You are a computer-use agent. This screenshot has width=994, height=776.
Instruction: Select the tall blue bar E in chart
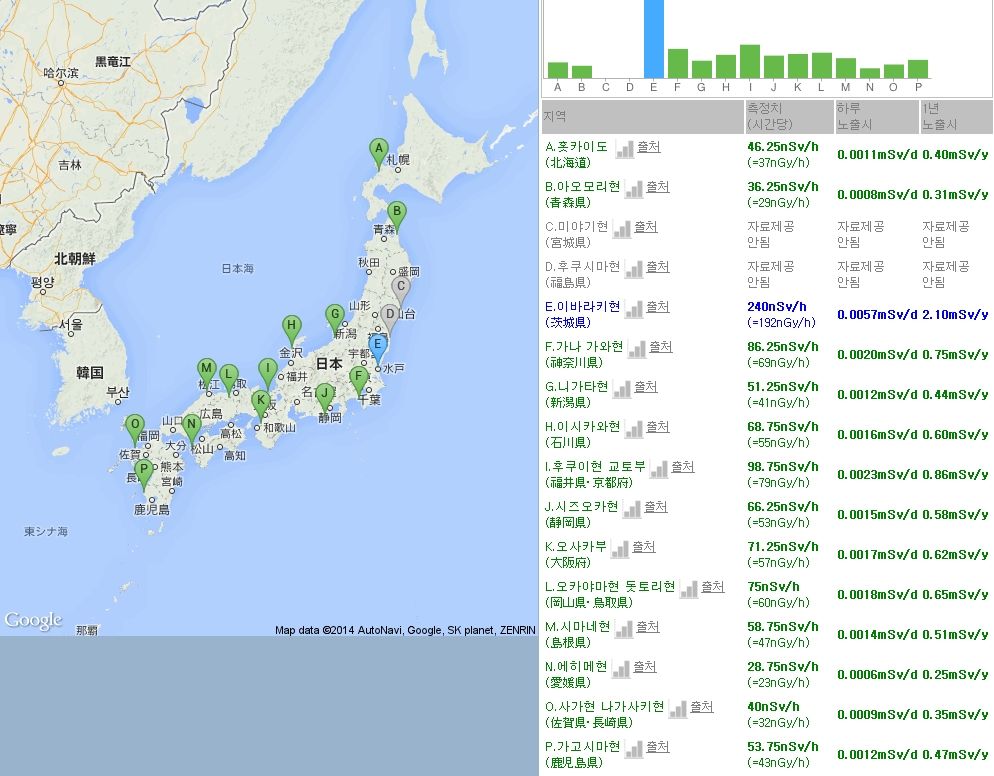(654, 39)
